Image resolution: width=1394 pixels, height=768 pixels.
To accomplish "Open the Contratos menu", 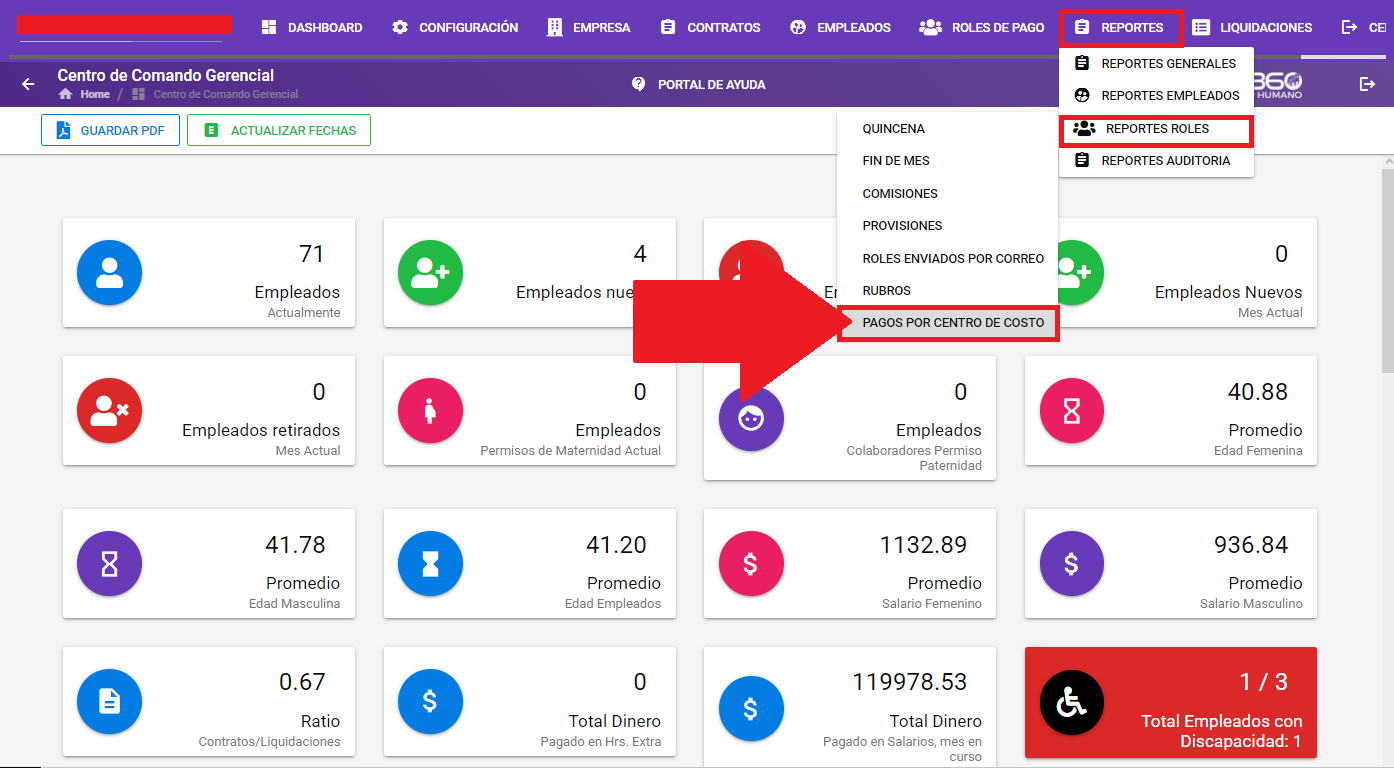I will [x=711, y=28].
